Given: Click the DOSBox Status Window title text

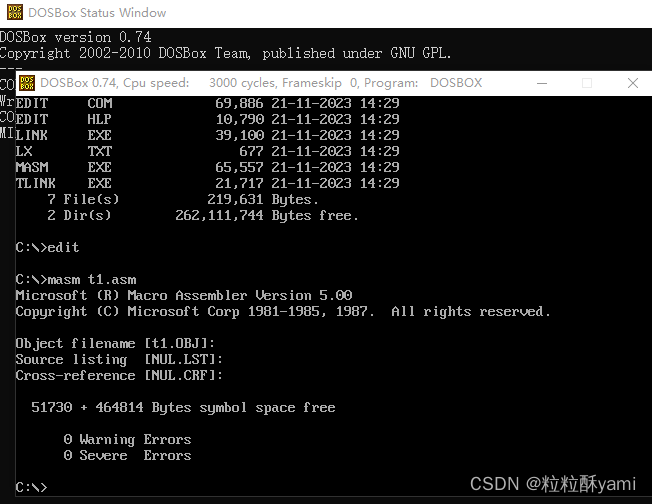Looking at the screenshot, I should tap(97, 13).
